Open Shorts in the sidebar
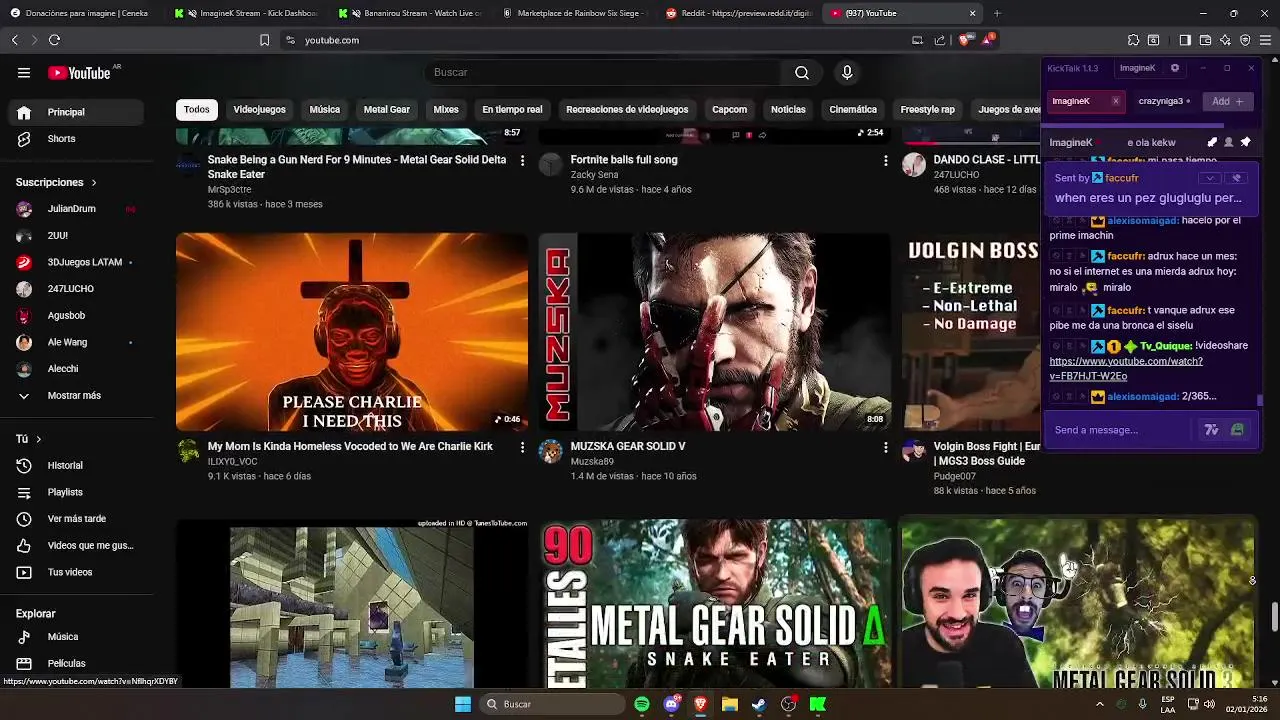The image size is (1280, 720). 76,139
